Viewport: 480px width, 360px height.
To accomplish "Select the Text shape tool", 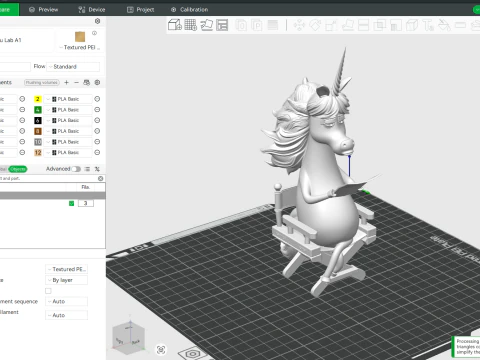I will pyautogui.click(x=428, y=25).
